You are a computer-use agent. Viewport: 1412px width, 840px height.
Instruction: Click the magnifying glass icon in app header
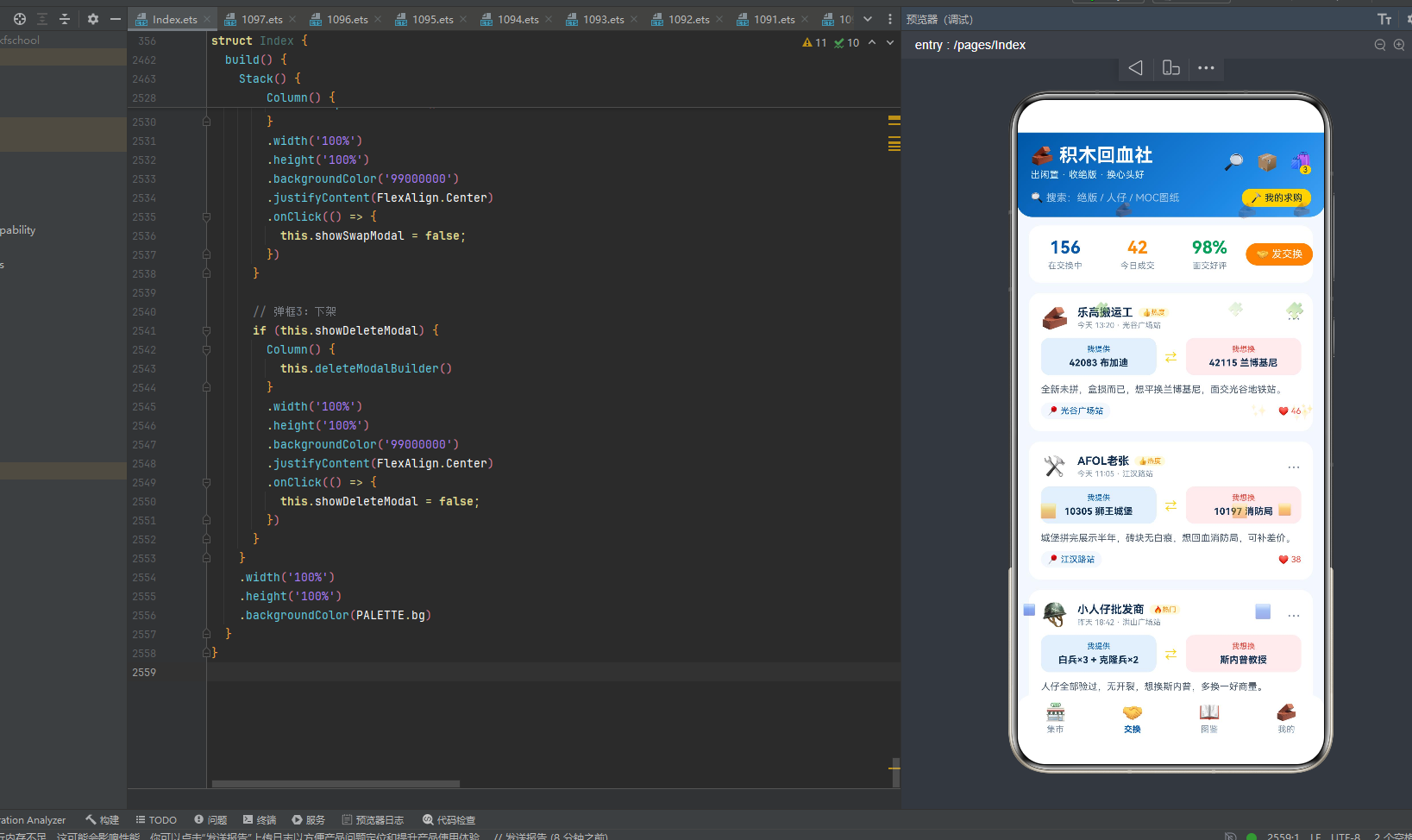coord(1234,161)
